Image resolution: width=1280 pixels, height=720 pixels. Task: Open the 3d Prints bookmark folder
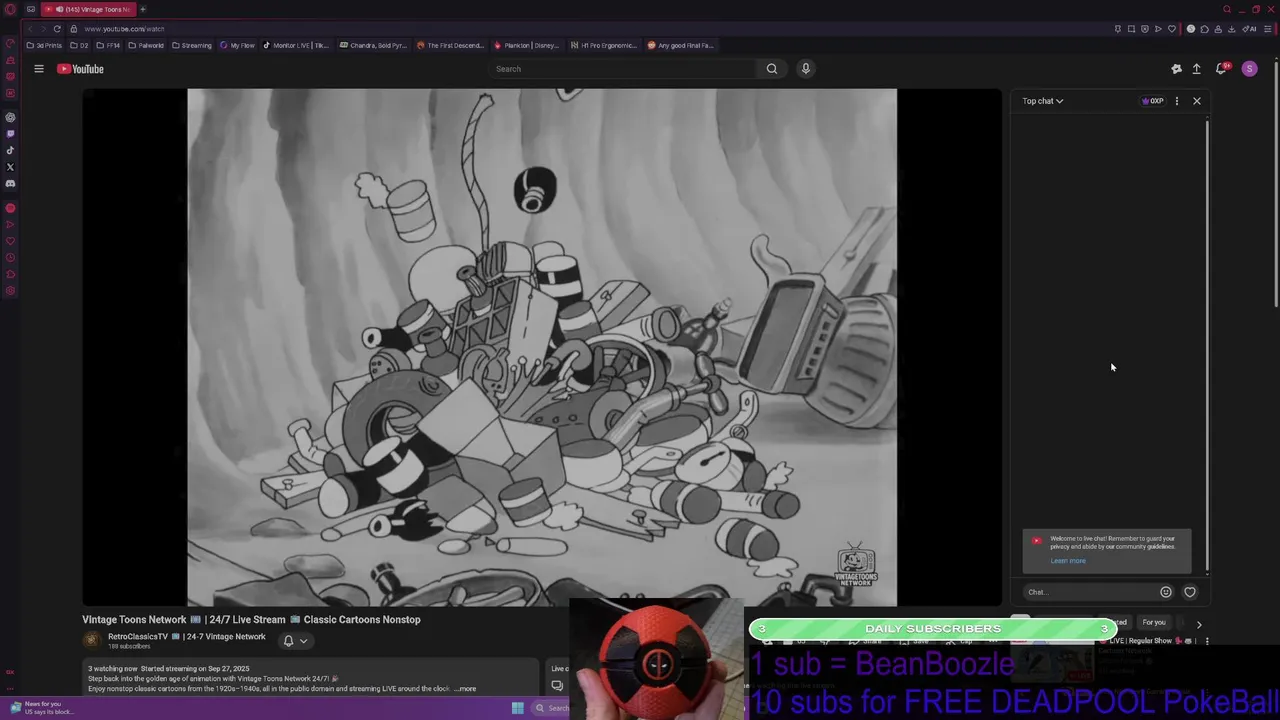pos(44,45)
